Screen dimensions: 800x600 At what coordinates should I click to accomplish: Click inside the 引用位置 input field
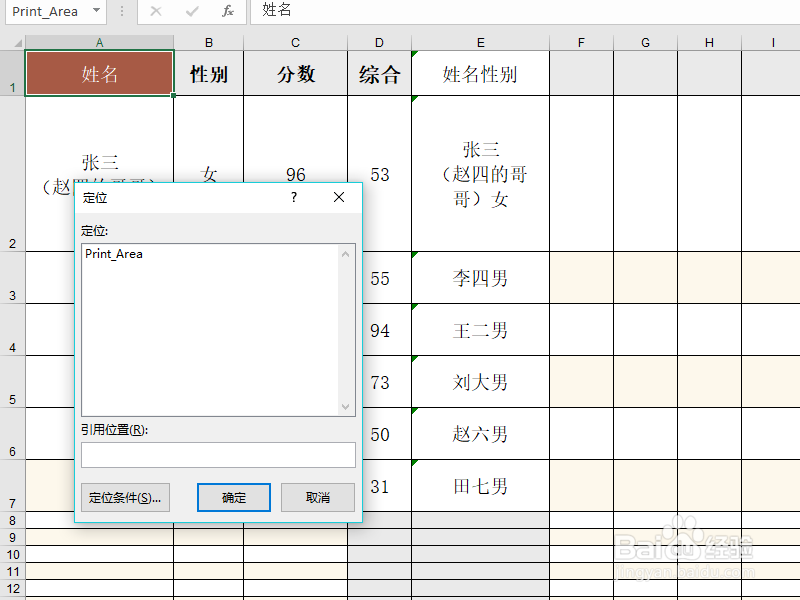[218, 455]
